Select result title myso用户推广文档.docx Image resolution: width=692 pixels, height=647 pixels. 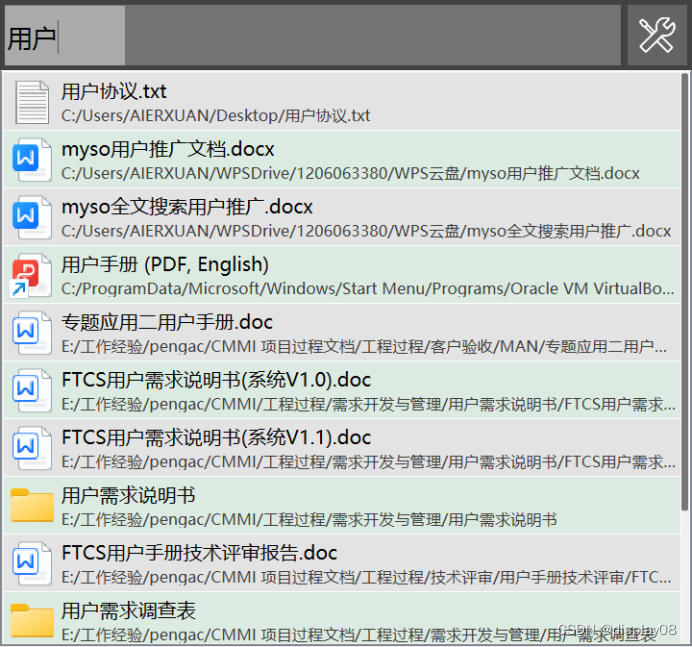click(x=168, y=149)
